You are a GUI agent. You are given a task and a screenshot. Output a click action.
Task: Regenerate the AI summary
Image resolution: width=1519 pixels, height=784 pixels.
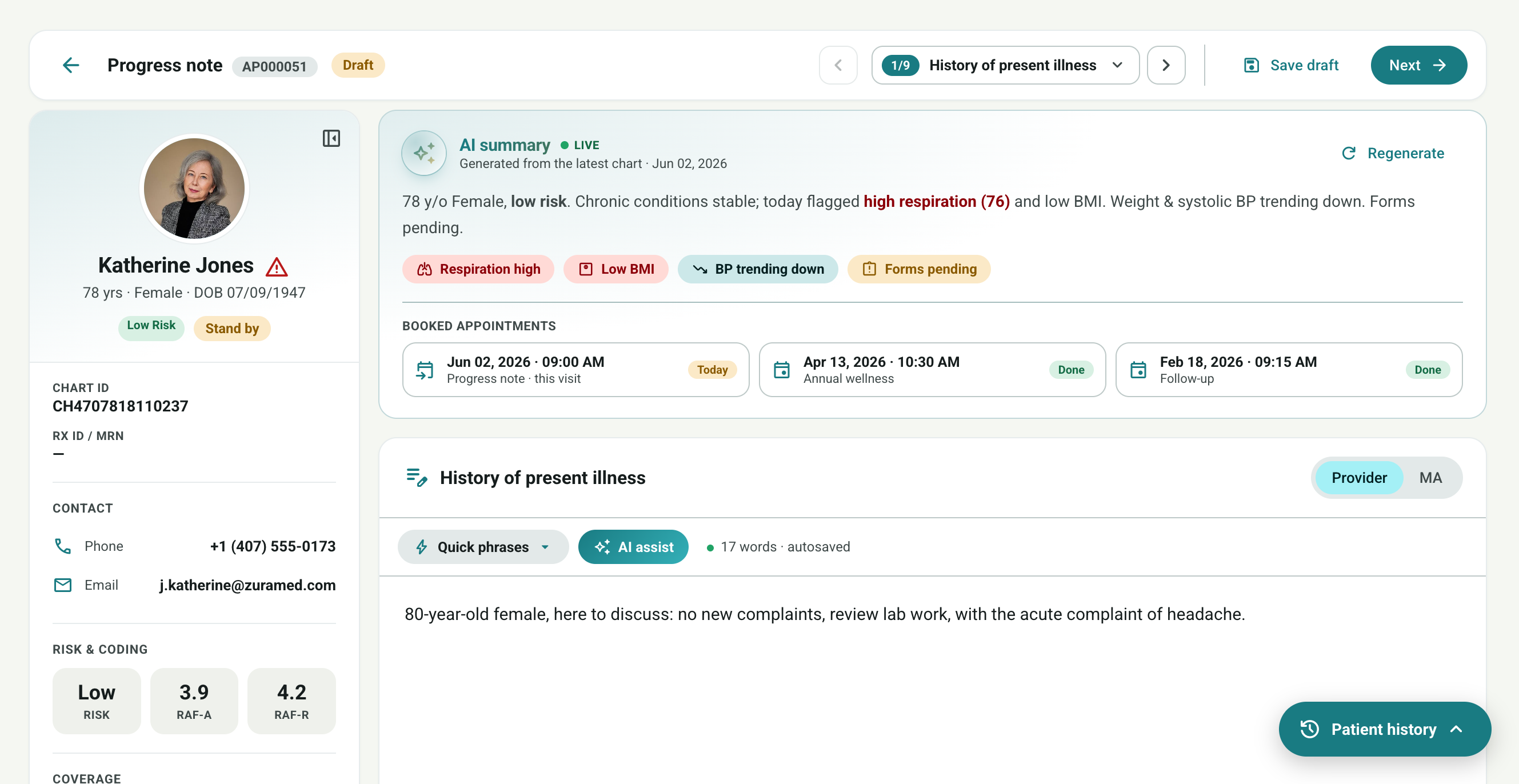pos(1393,153)
